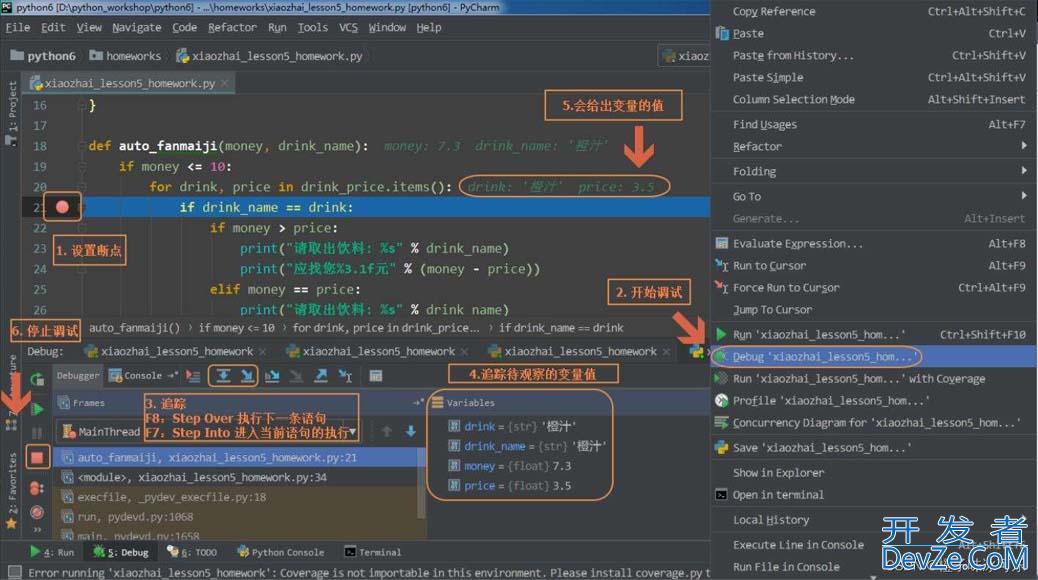
Task: Close the first debug session tab
Action: [262, 352]
